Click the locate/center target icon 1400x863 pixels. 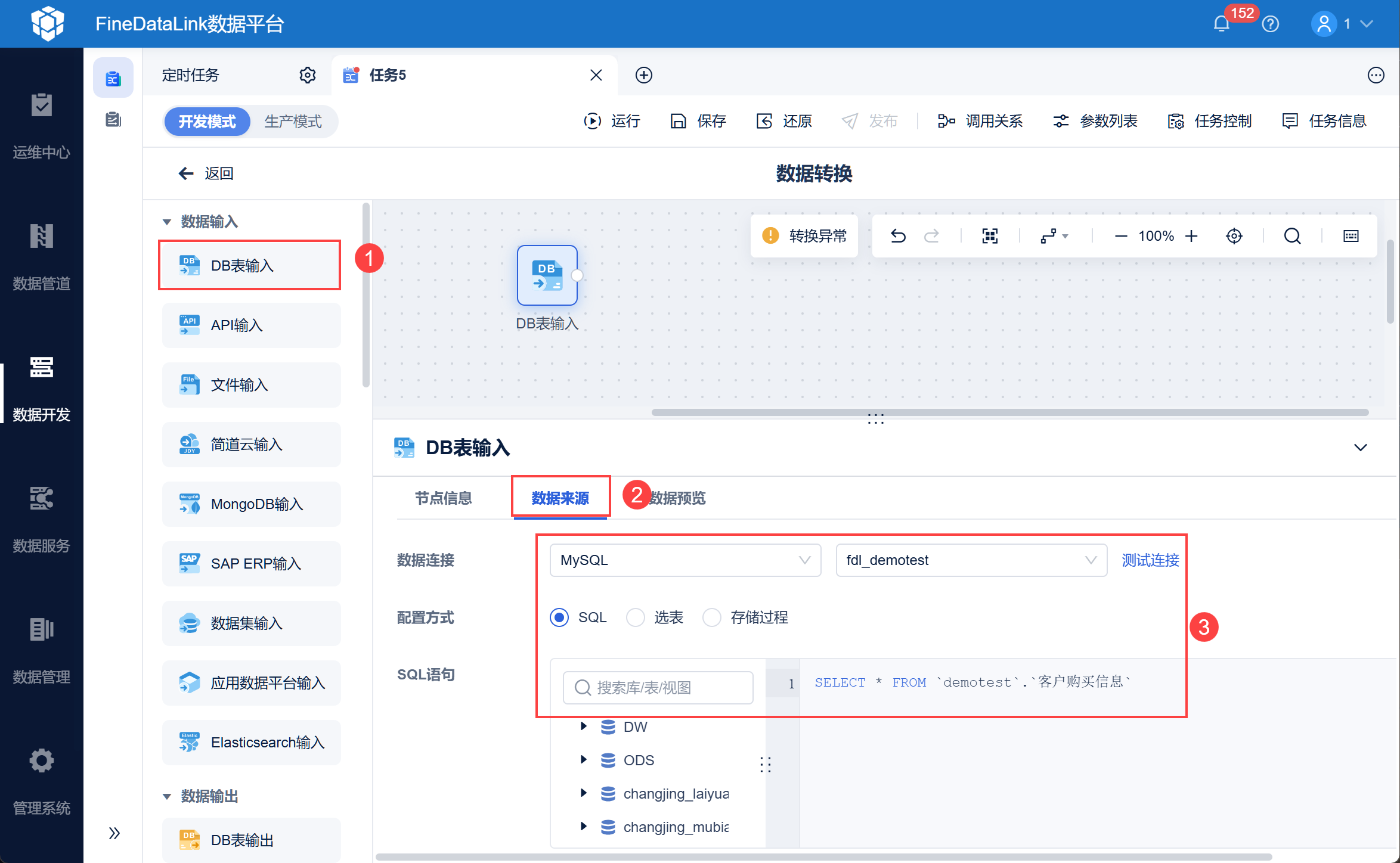point(1234,236)
